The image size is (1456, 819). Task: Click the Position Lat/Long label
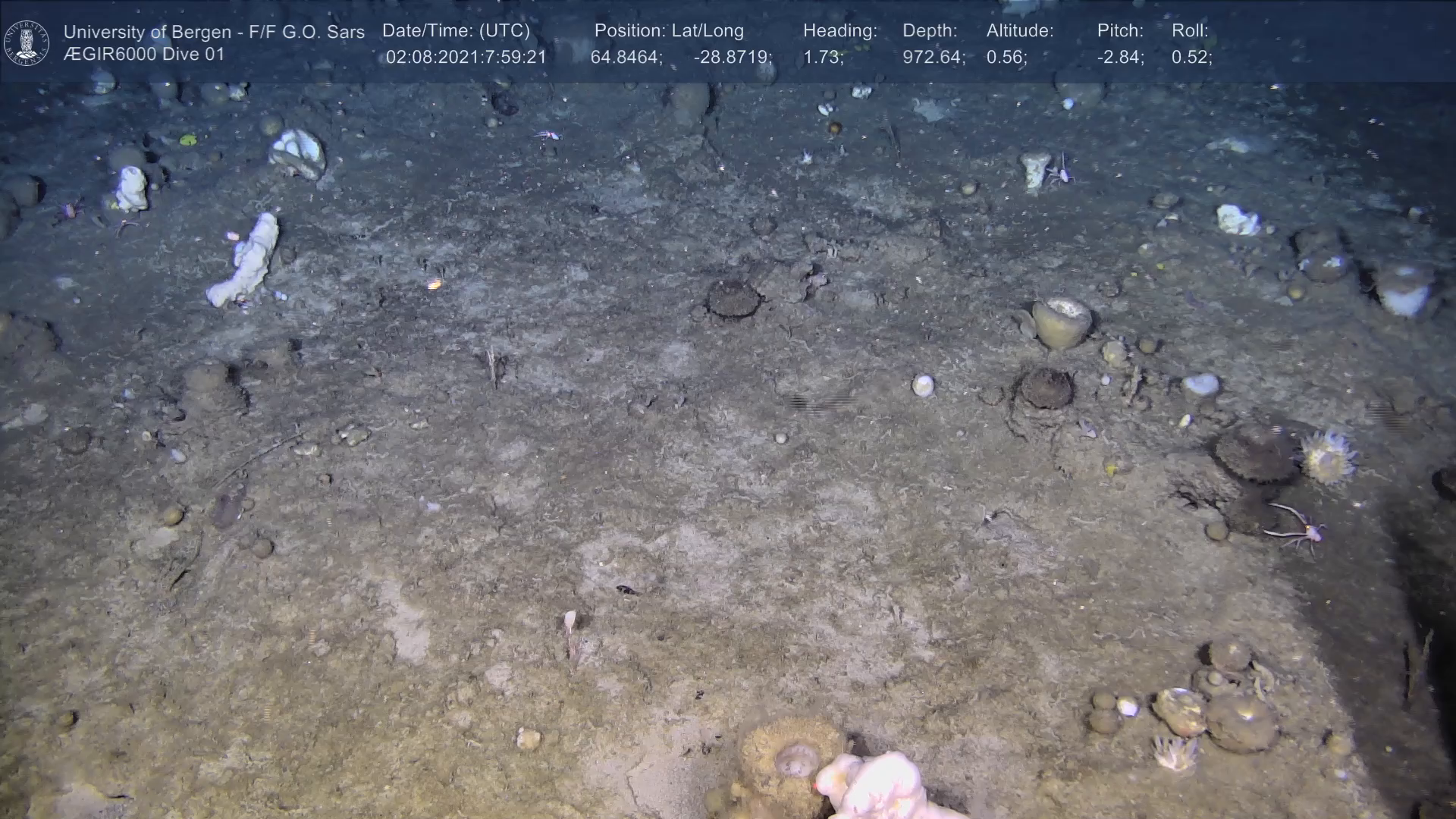tap(669, 31)
